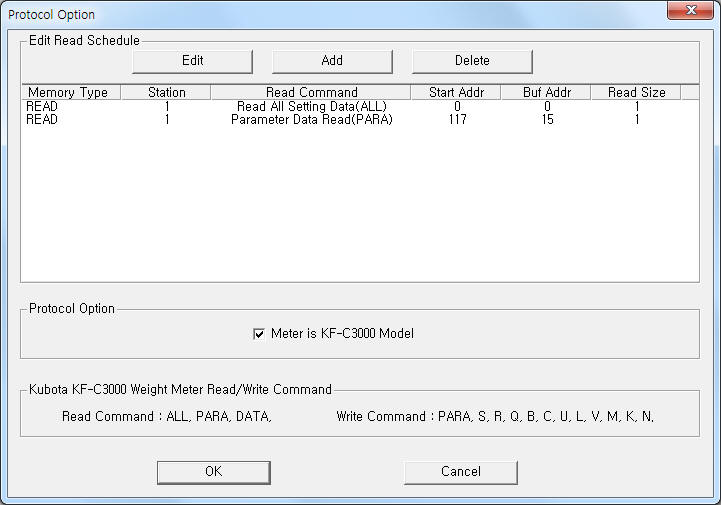Click the Edit button
721x505 pixels.
tap(192, 61)
